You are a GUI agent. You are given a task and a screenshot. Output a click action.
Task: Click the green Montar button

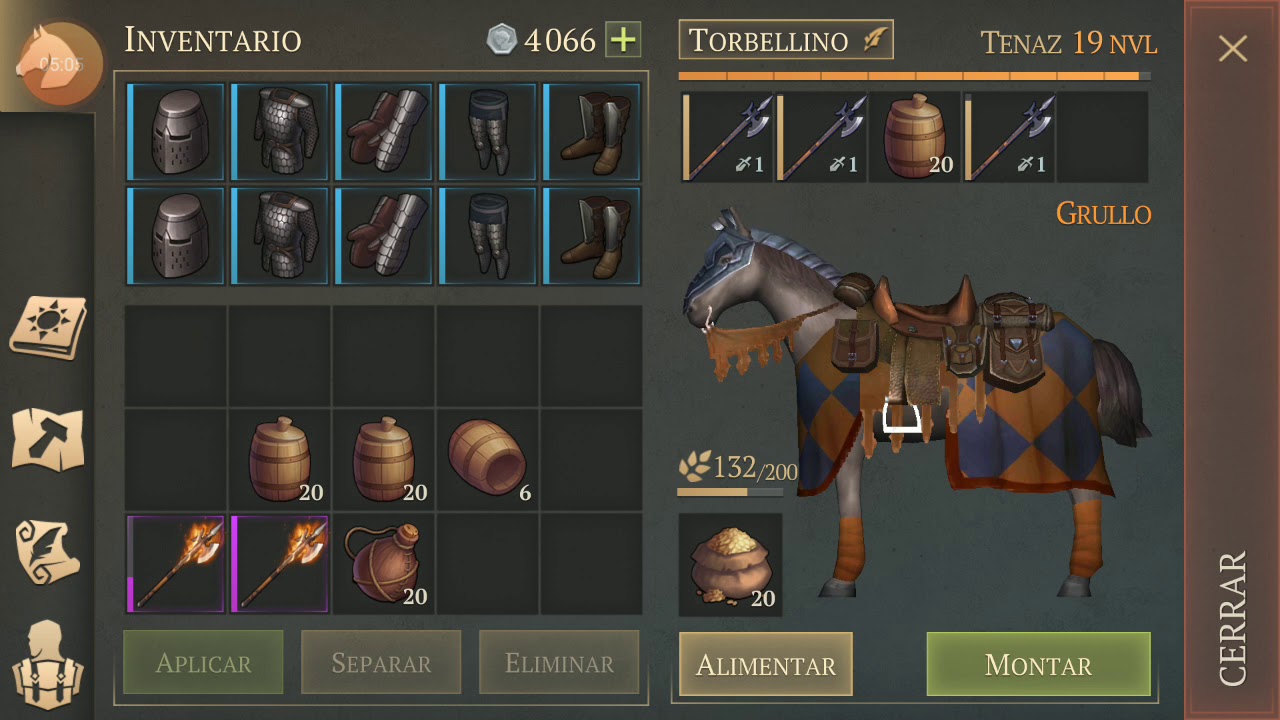pyautogui.click(x=1038, y=664)
